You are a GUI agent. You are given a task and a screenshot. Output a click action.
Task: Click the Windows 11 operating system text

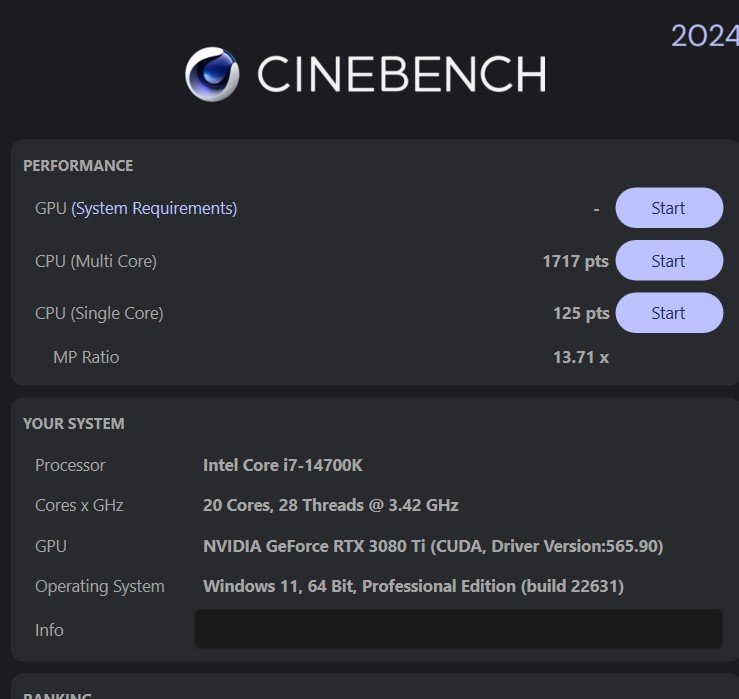point(413,586)
